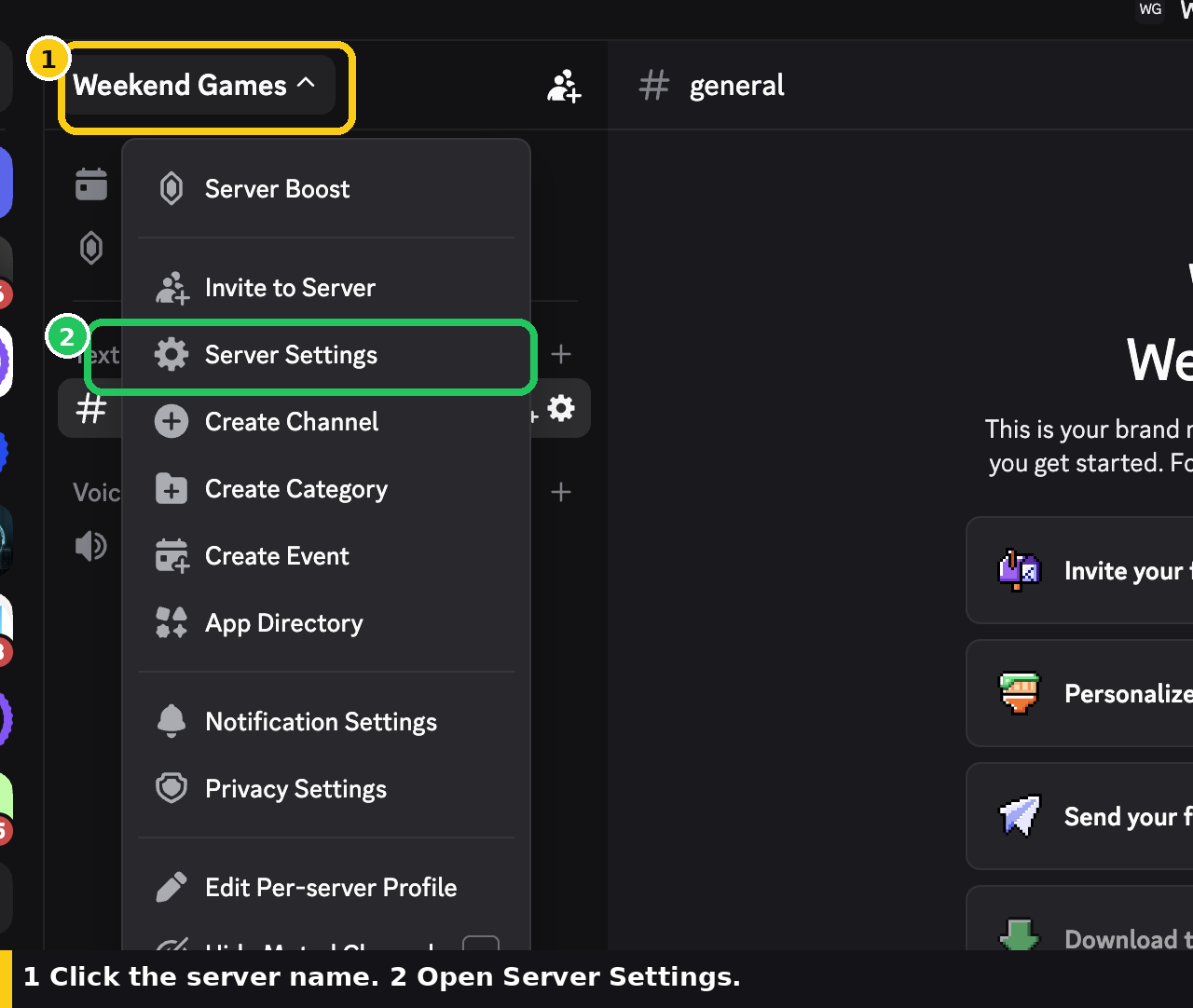Click the invite people icon beside server name
This screenshot has height=1008, width=1193.
tap(564, 86)
